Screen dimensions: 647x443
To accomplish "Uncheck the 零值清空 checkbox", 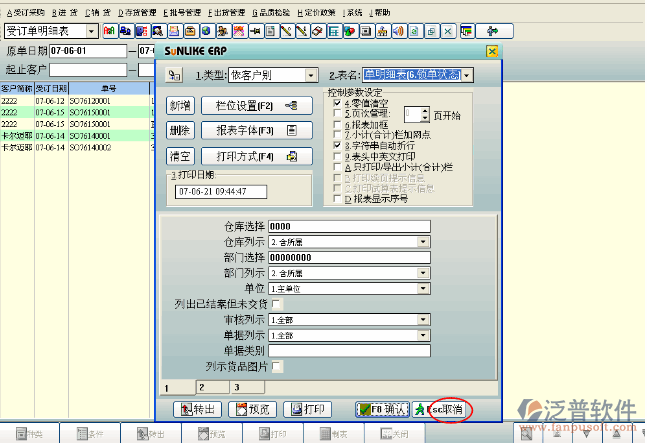I will (337, 103).
